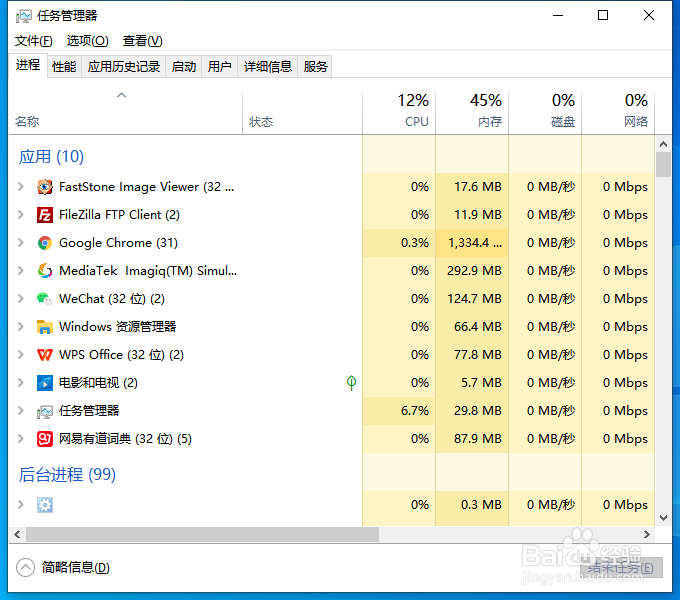Click the 任务管理器 row icon

tap(45, 411)
